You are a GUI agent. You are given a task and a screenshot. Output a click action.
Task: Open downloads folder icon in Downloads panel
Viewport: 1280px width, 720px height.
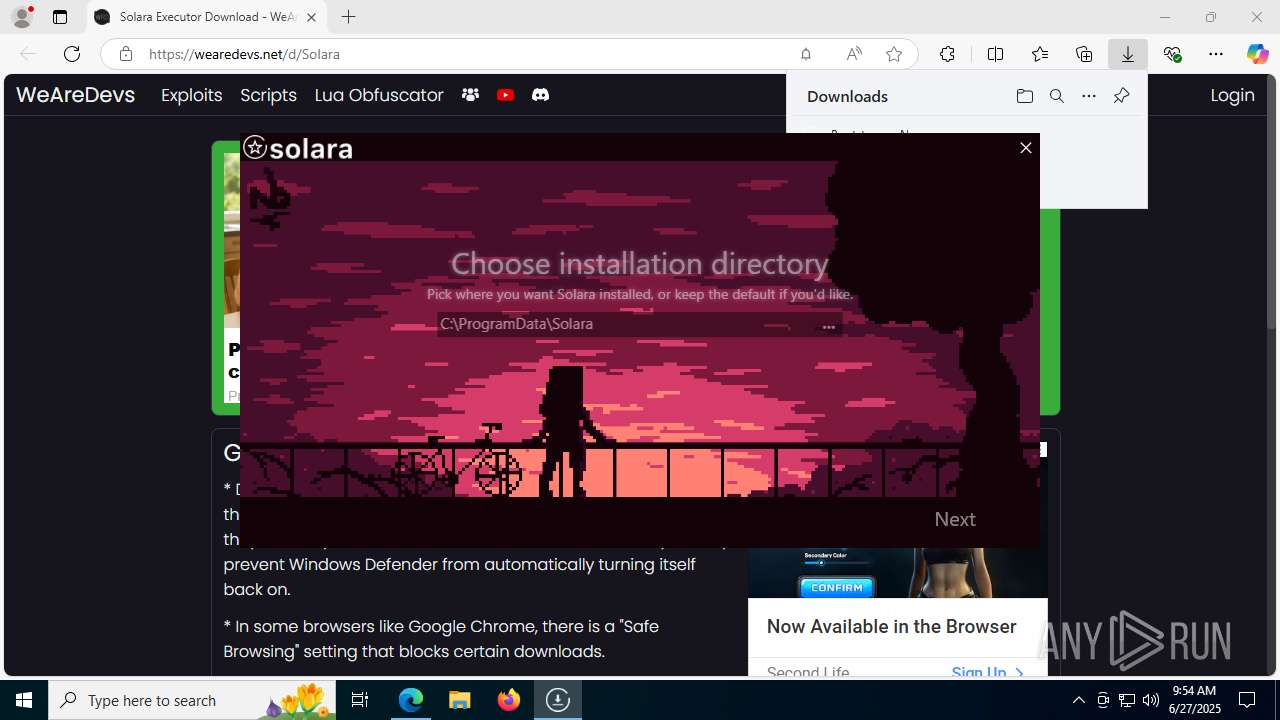1024,96
